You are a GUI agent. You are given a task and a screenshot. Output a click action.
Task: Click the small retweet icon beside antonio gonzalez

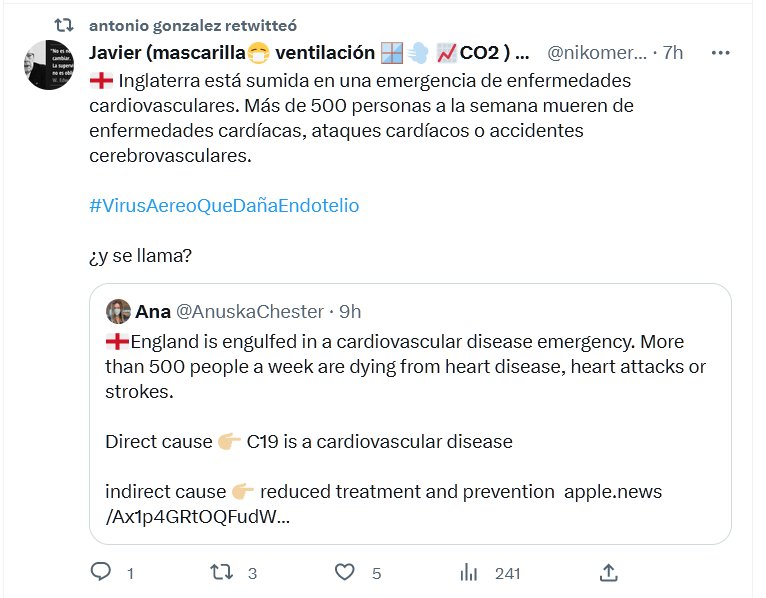(64, 24)
